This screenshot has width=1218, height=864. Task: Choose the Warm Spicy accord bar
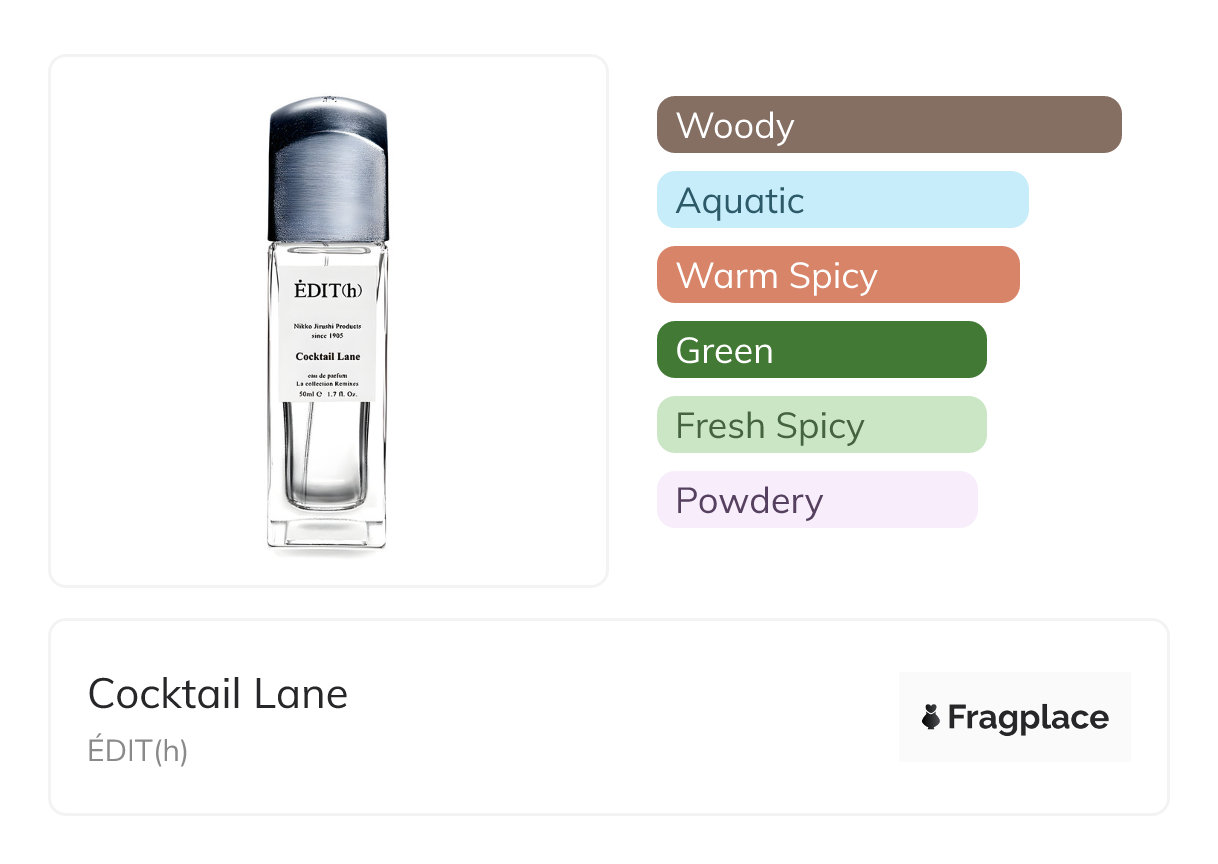(837, 275)
